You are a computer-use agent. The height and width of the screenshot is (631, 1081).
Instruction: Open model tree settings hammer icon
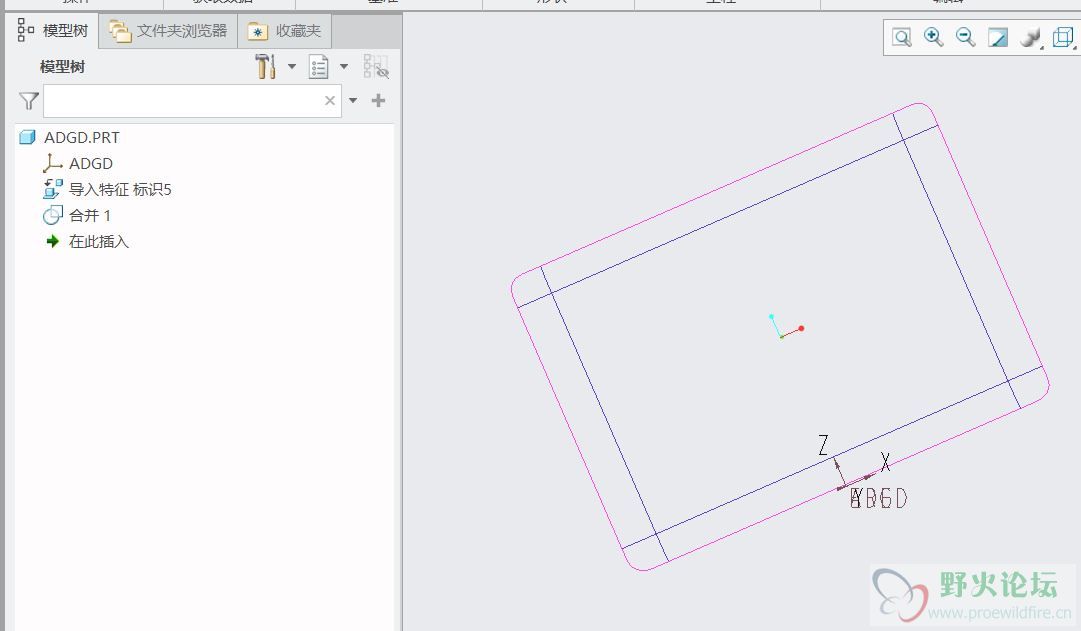tap(265, 67)
